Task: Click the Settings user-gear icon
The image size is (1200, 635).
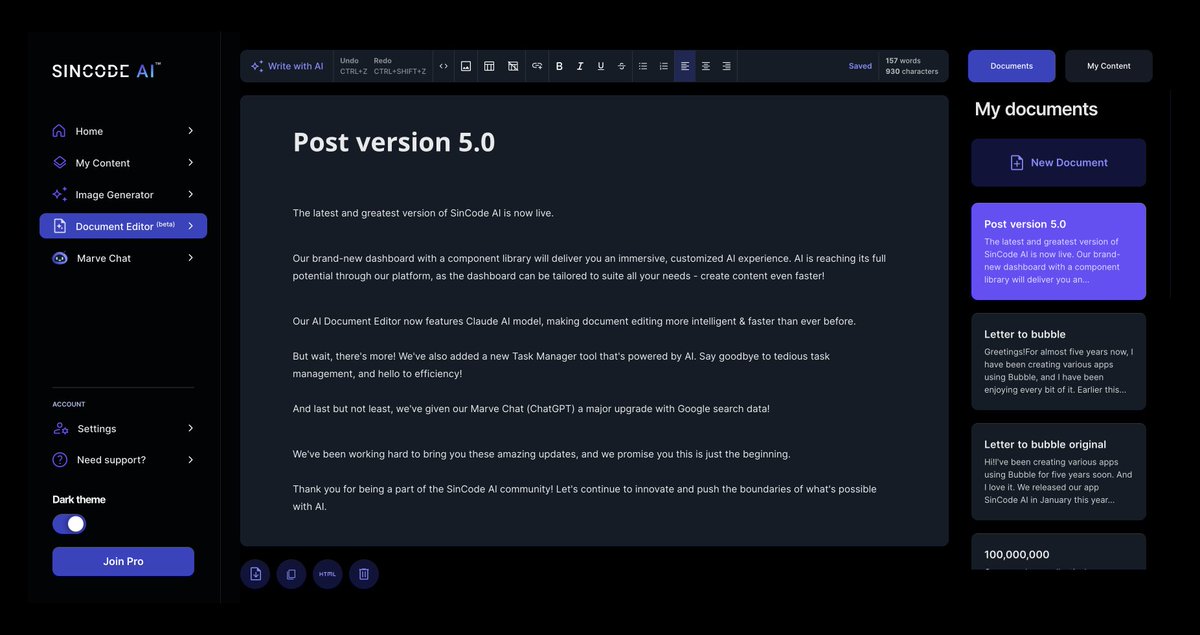Action: click(60, 428)
